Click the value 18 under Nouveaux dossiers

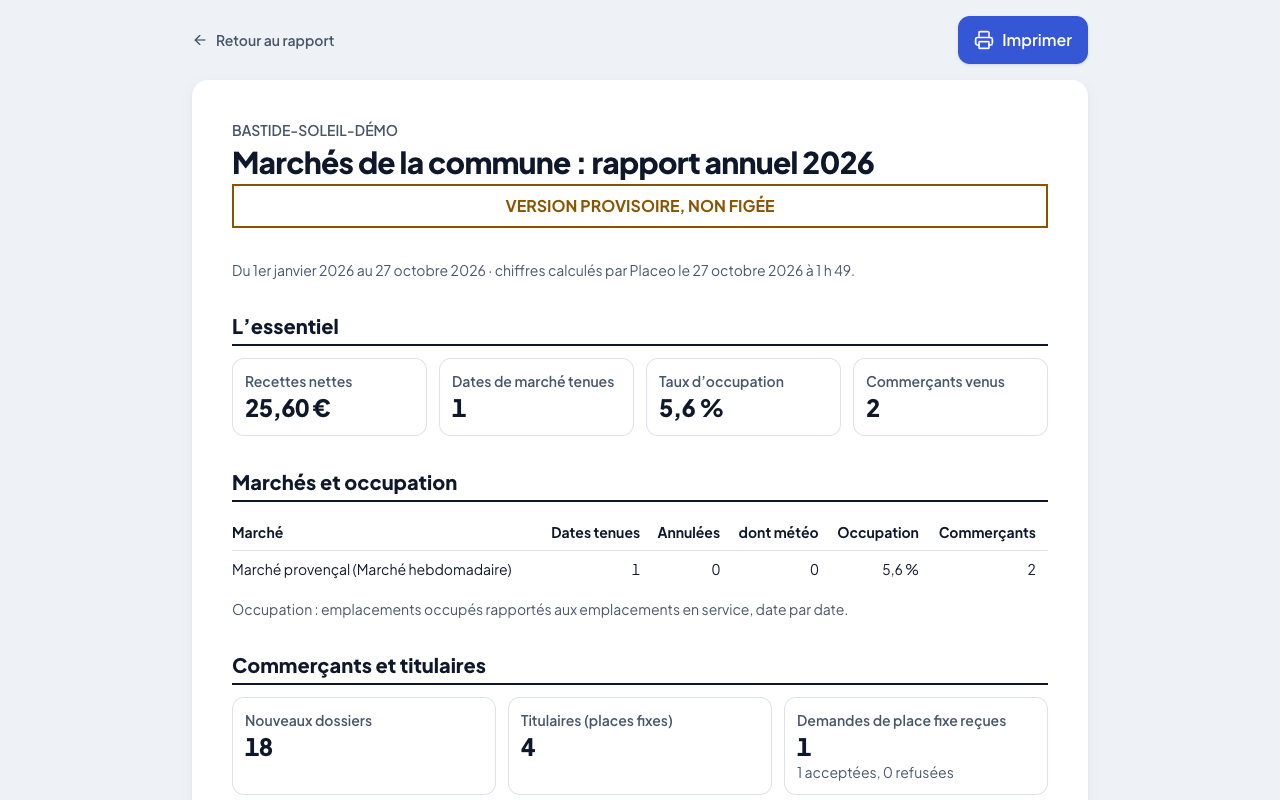[259, 747]
